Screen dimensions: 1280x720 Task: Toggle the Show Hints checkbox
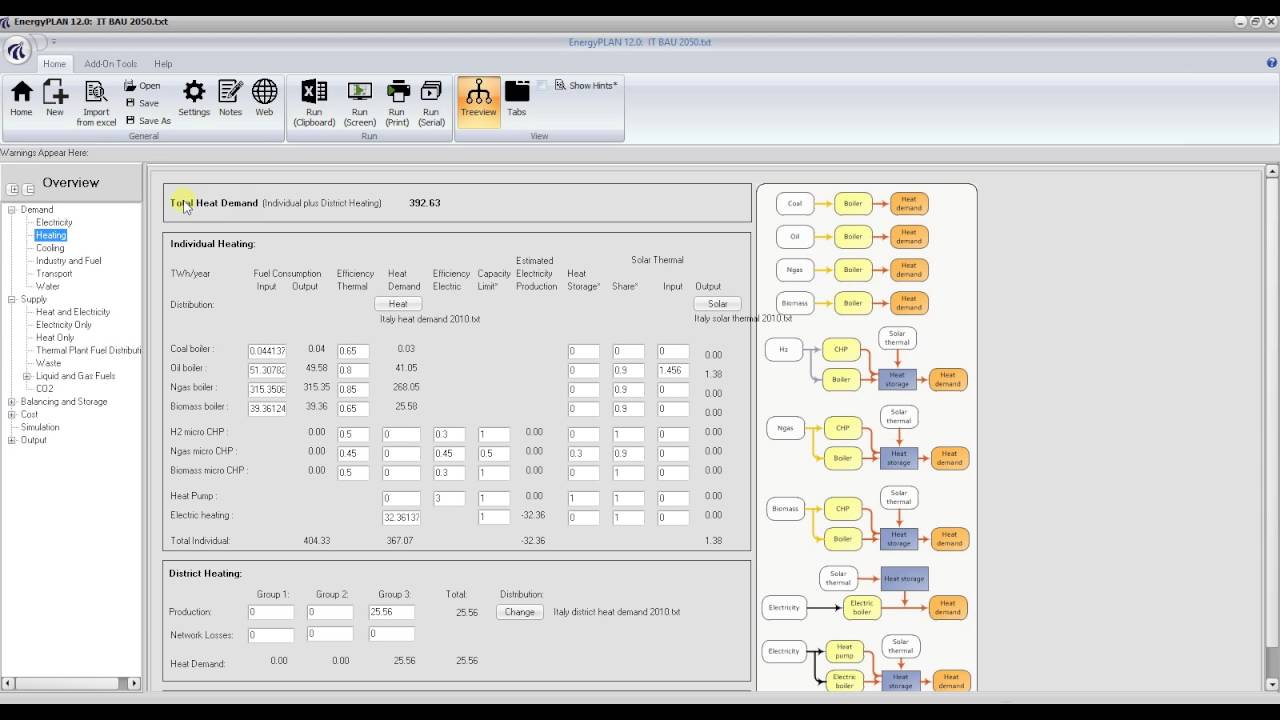click(x=542, y=86)
